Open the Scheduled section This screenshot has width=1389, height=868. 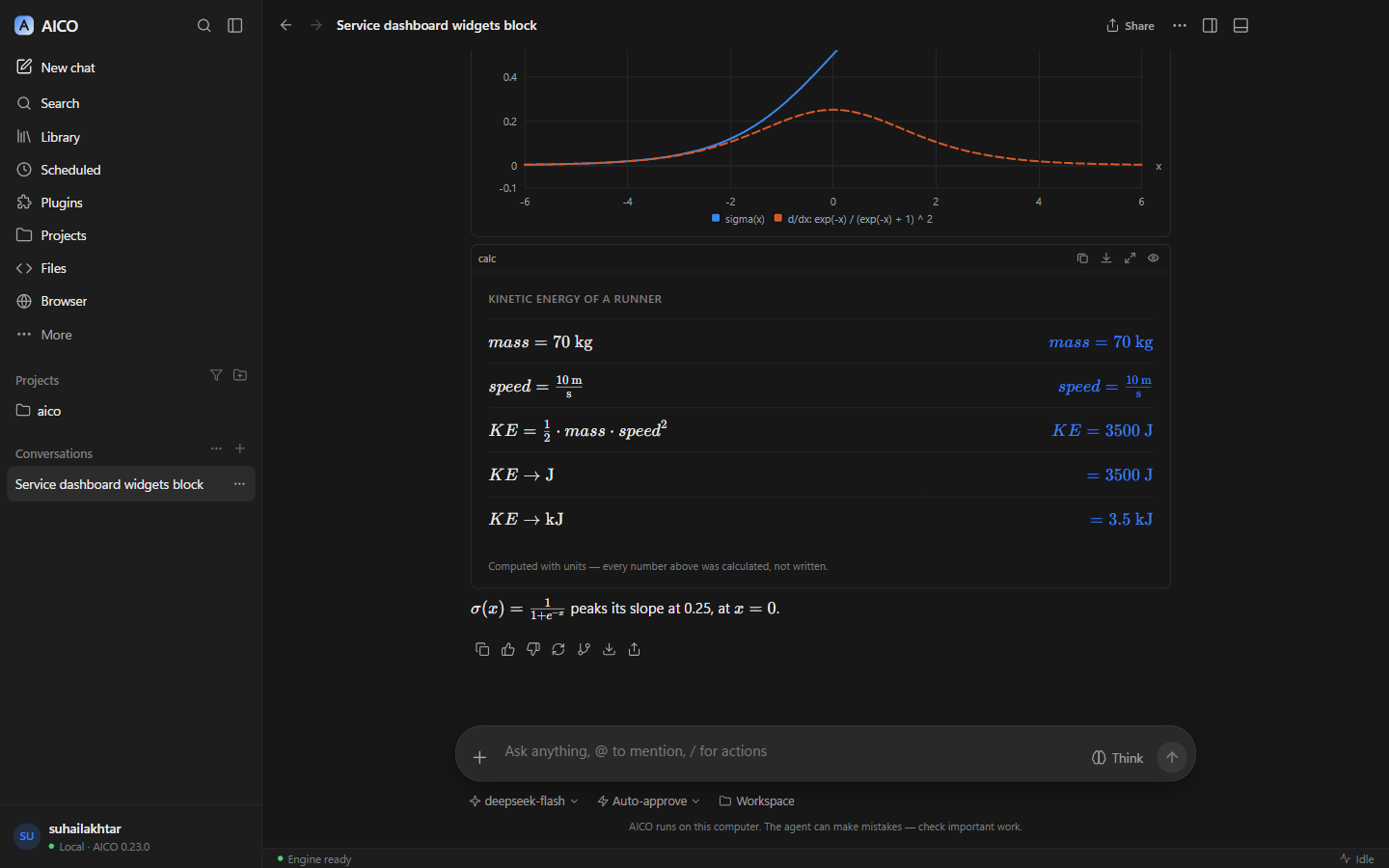[x=130, y=170]
